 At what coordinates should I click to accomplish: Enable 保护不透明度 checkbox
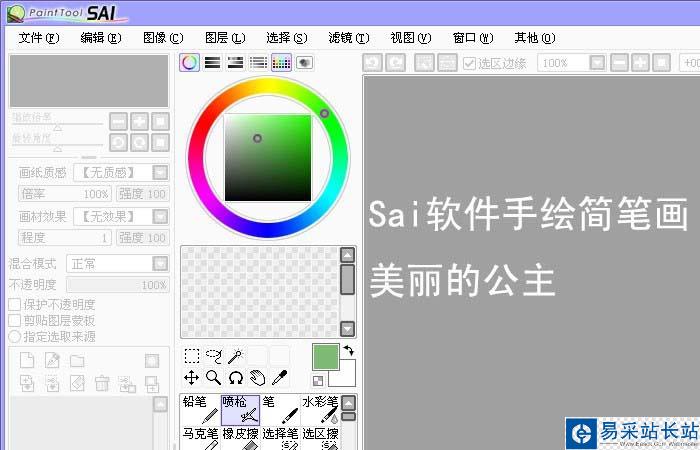tap(15, 304)
